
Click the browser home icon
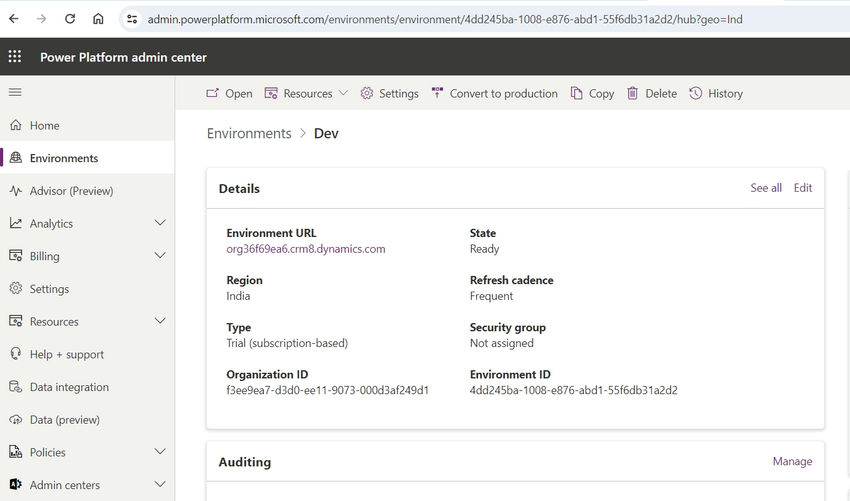pyautogui.click(x=98, y=19)
